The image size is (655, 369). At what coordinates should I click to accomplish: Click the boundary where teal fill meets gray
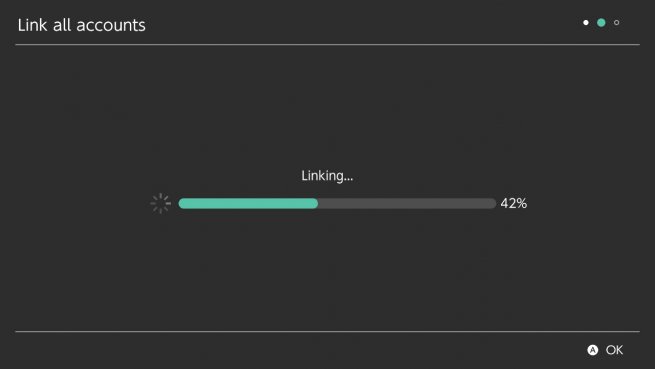[x=318, y=204]
